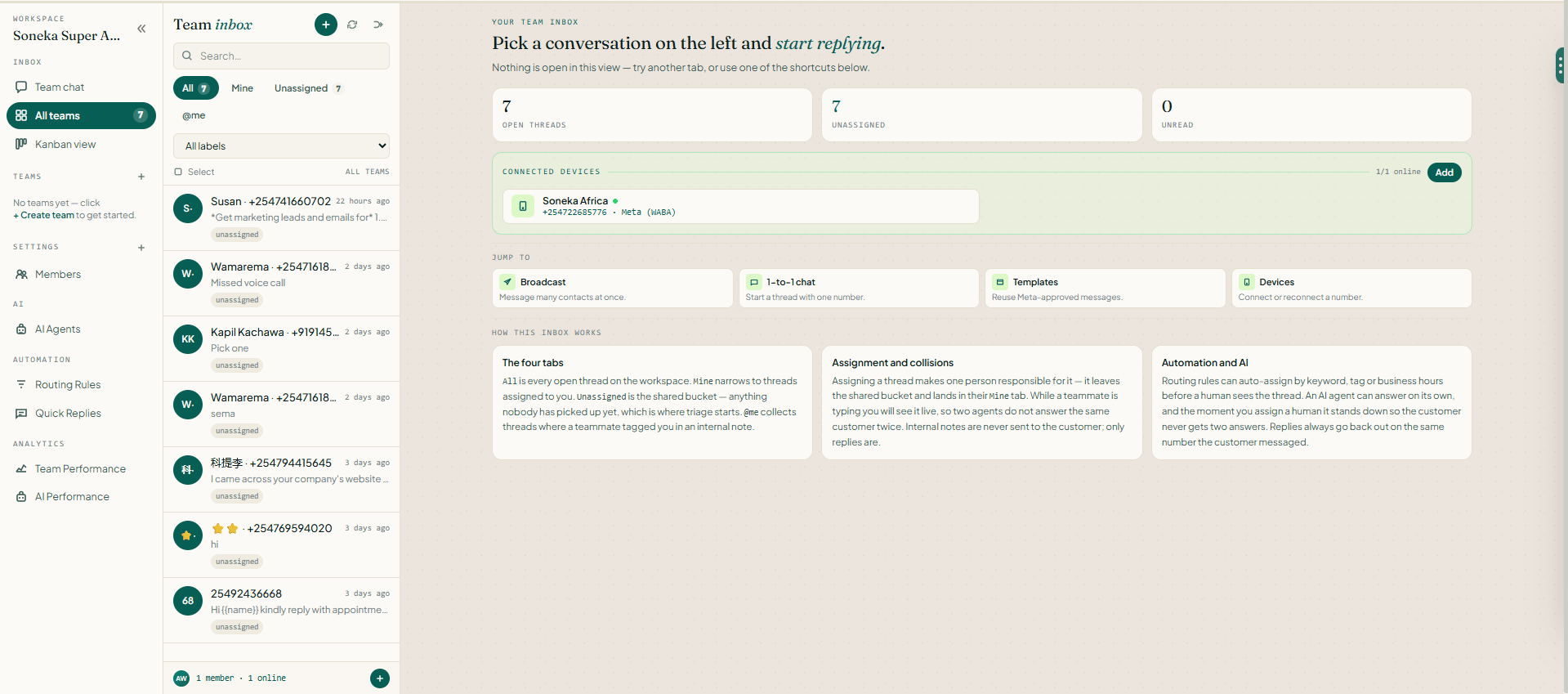Click the plus icon next to Settings

click(141, 247)
